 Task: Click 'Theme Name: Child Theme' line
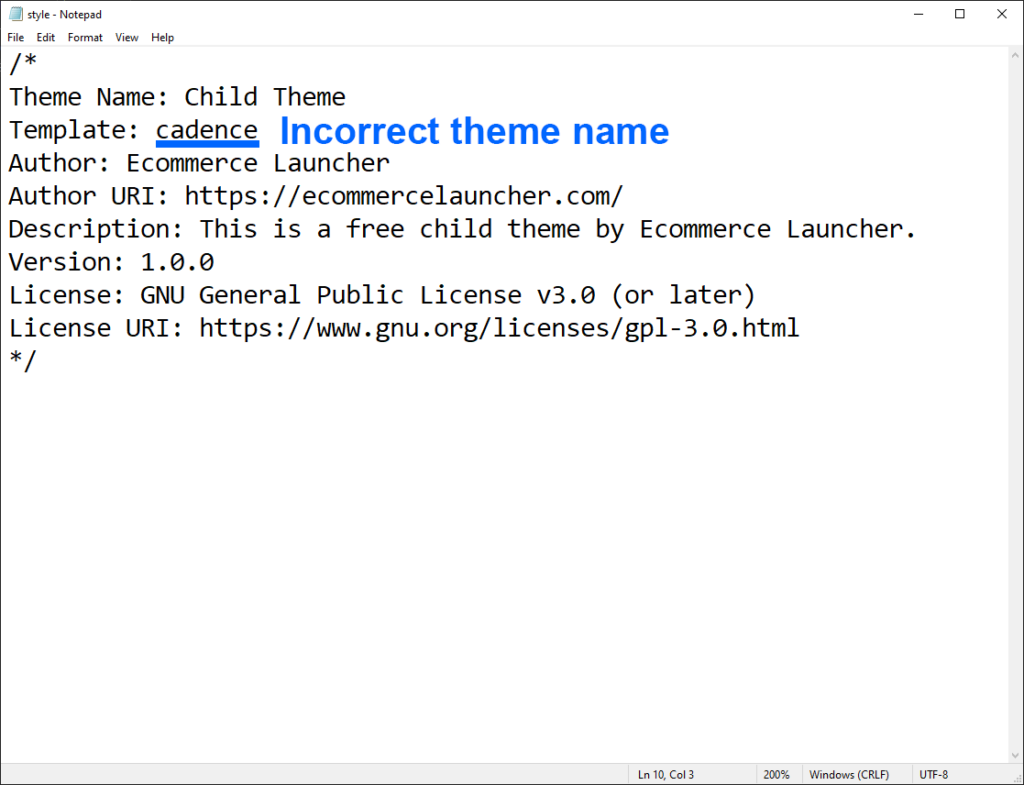tap(177, 97)
